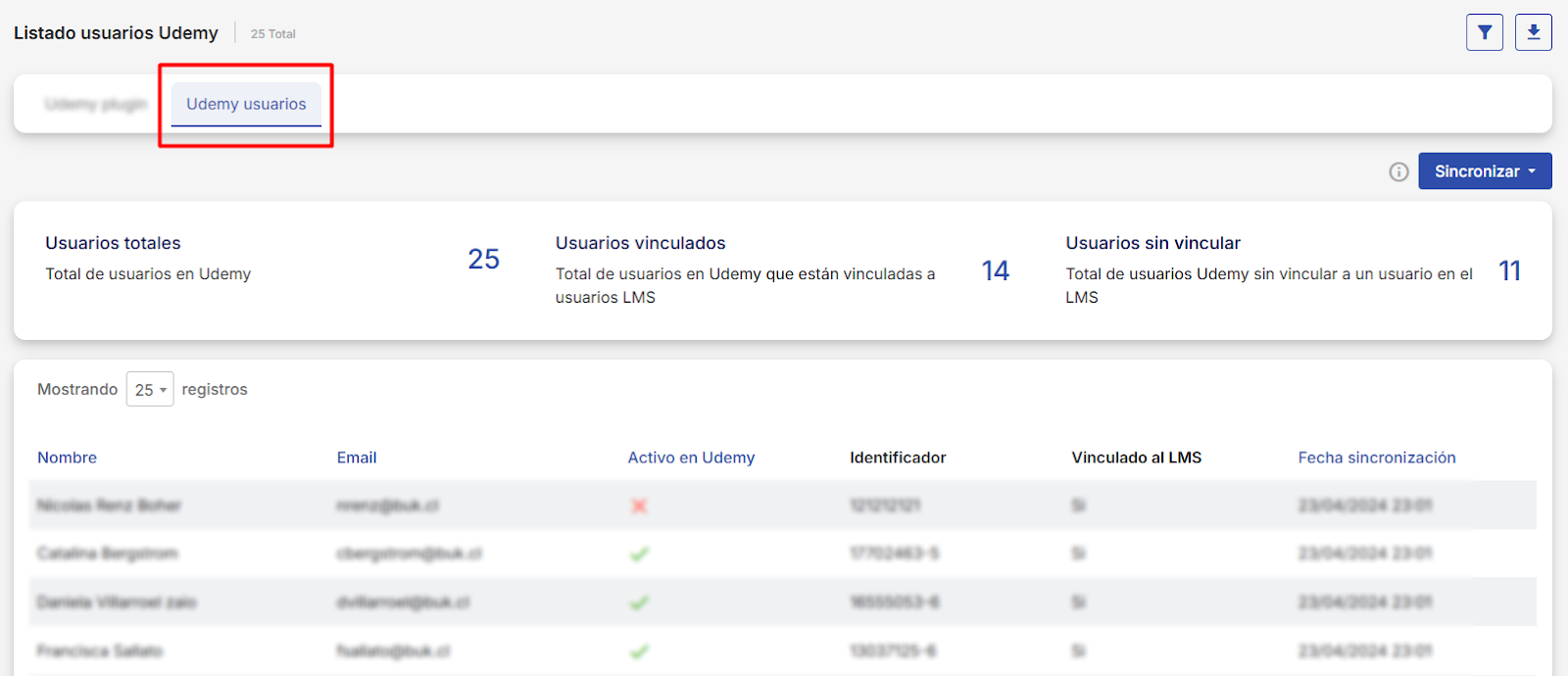1568x676 pixels.
Task: Open the 25 registros page-size dropdown
Action: point(150,390)
